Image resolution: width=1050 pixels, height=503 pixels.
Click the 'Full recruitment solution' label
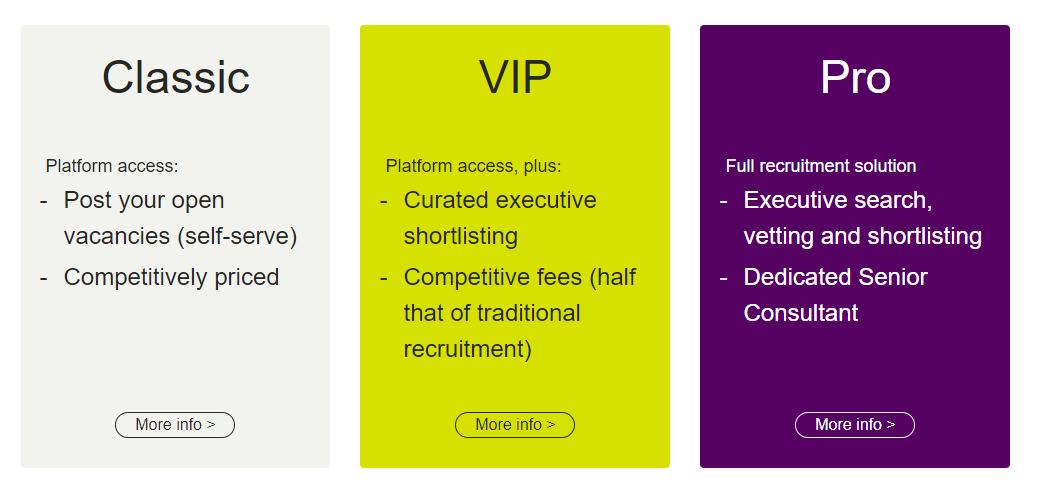820,166
